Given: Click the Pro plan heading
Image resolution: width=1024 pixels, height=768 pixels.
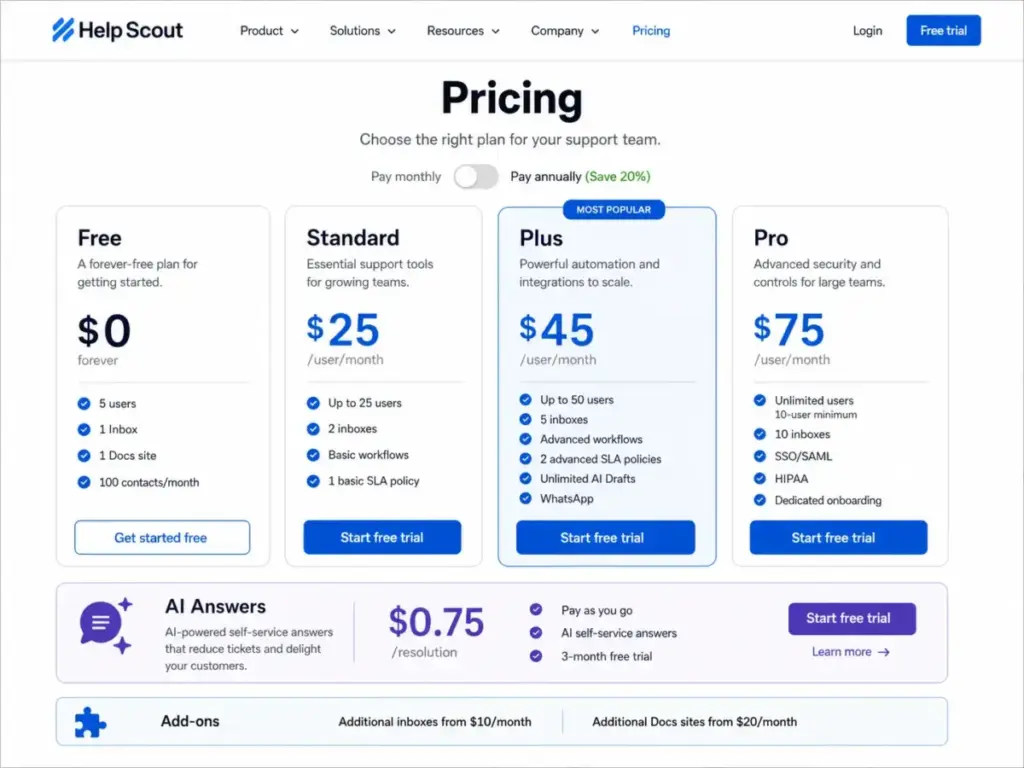Looking at the screenshot, I should click(x=771, y=238).
